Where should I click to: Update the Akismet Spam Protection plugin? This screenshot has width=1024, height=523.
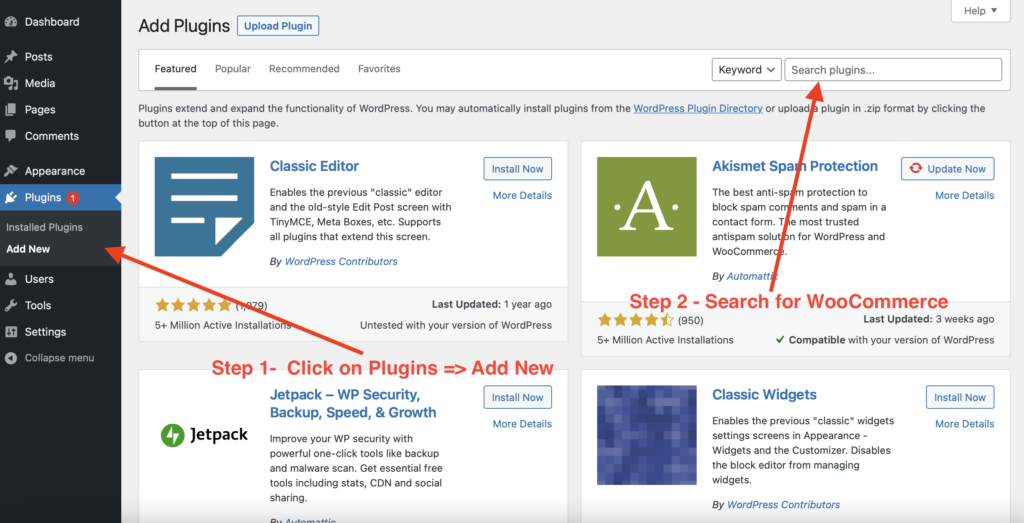point(948,169)
